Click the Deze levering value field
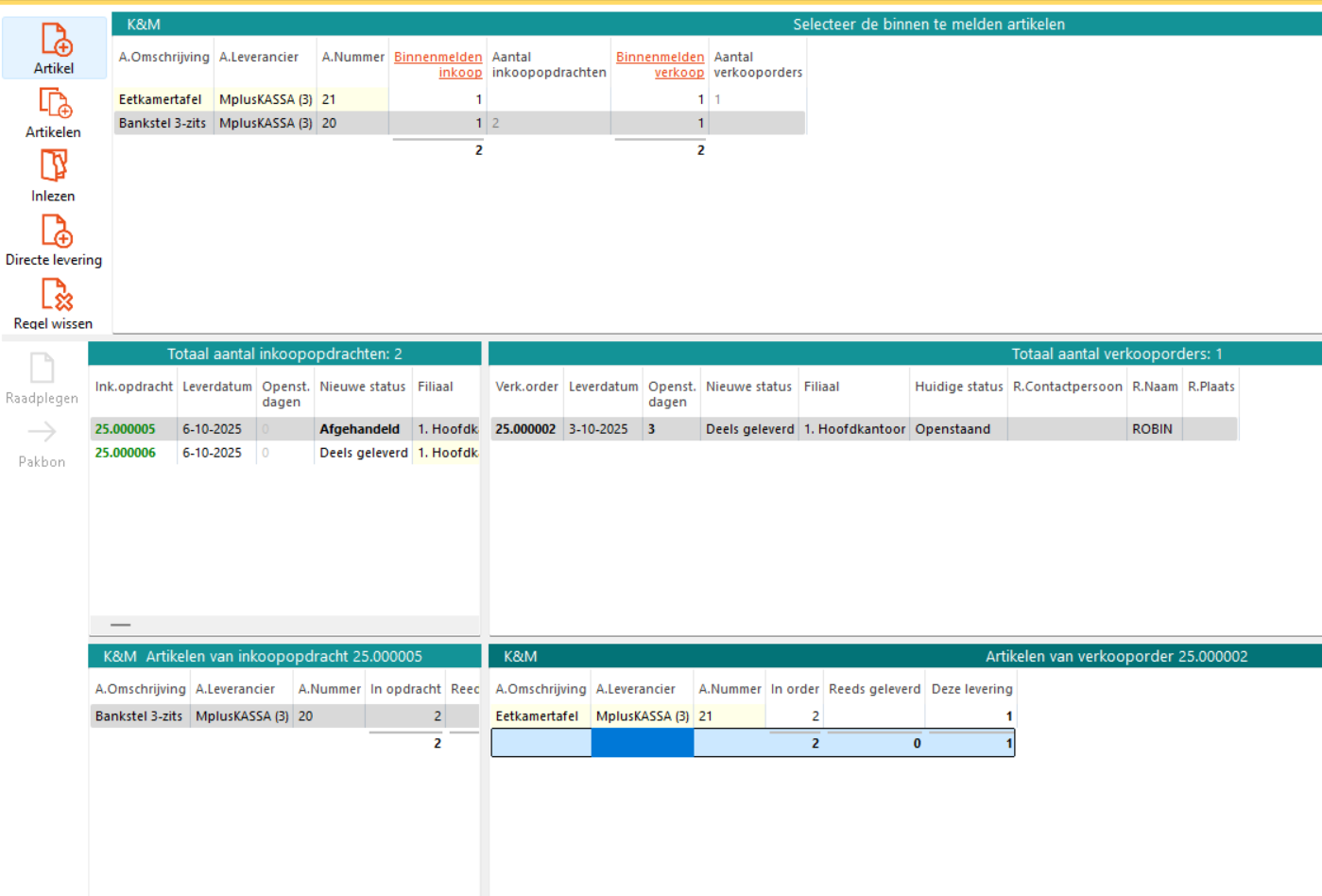The height and width of the screenshot is (896, 1322). coord(970,716)
